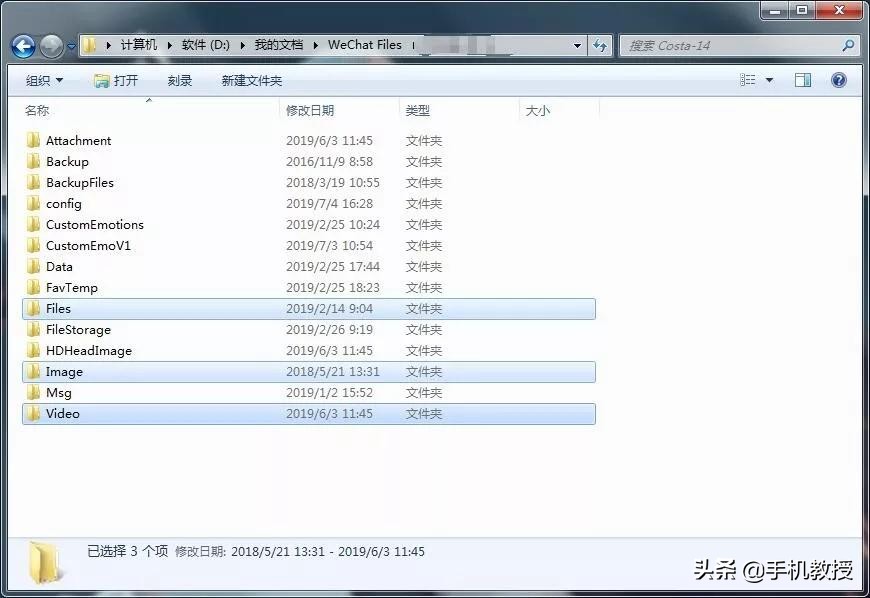Open the 组织 dropdown menu
This screenshot has height=598, width=870.
[44, 80]
